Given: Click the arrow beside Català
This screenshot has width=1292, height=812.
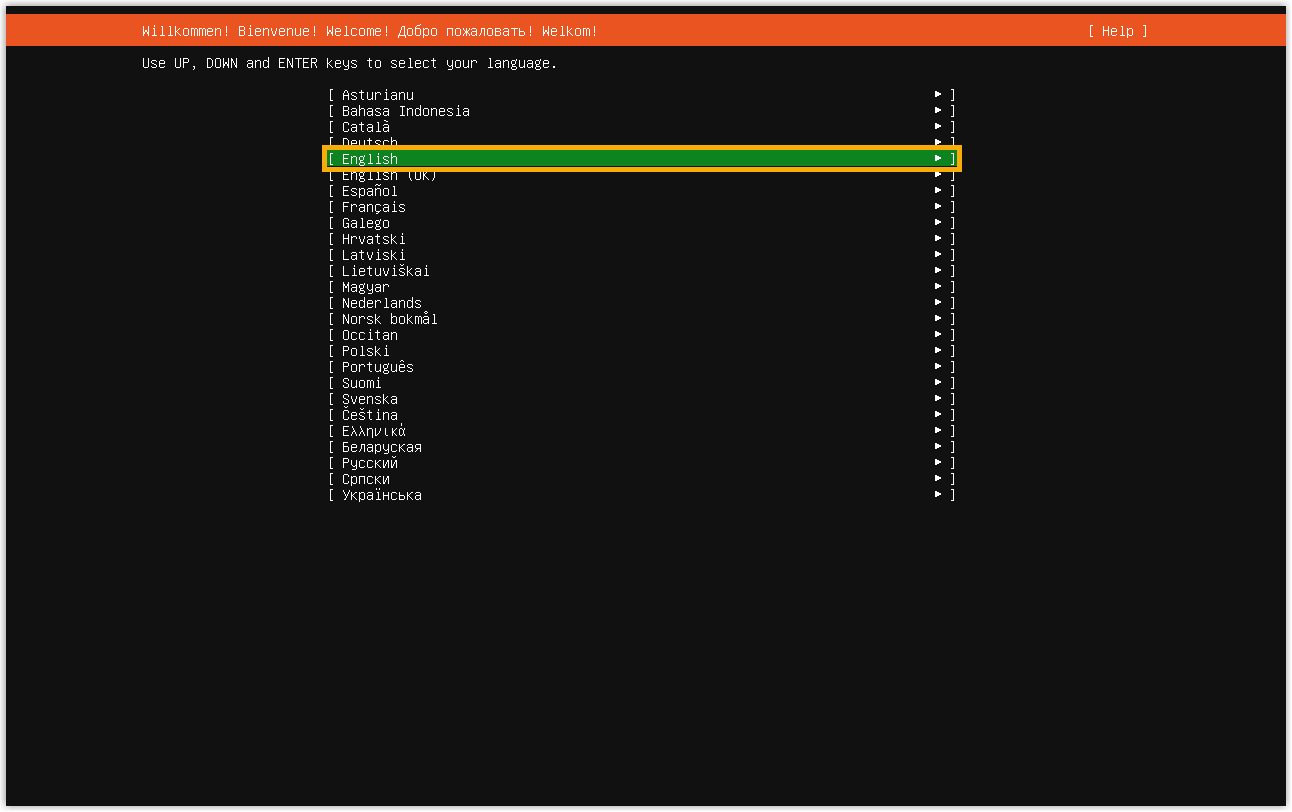Looking at the screenshot, I should pos(938,127).
